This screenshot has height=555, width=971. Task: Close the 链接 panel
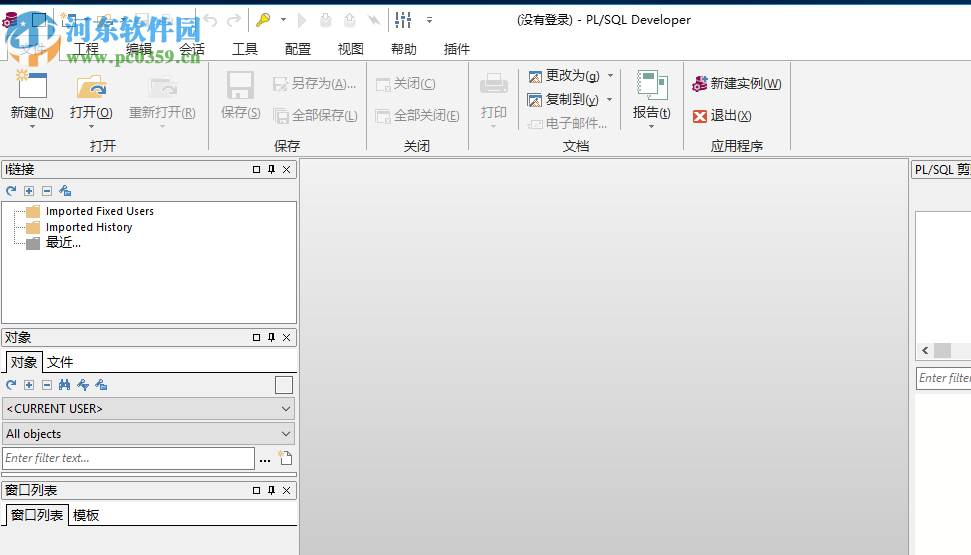[287, 170]
